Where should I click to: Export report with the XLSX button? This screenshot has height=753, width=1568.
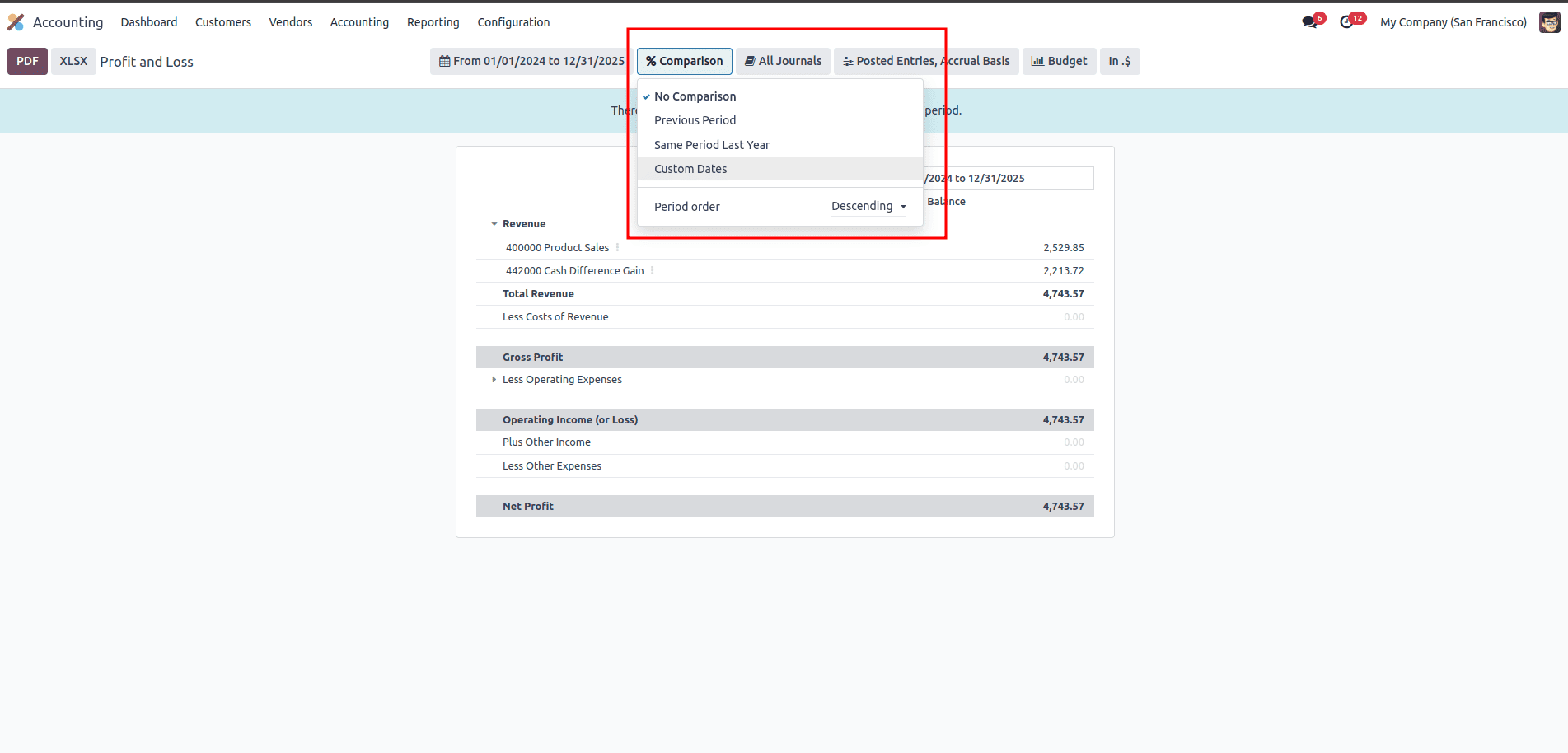[x=73, y=61]
